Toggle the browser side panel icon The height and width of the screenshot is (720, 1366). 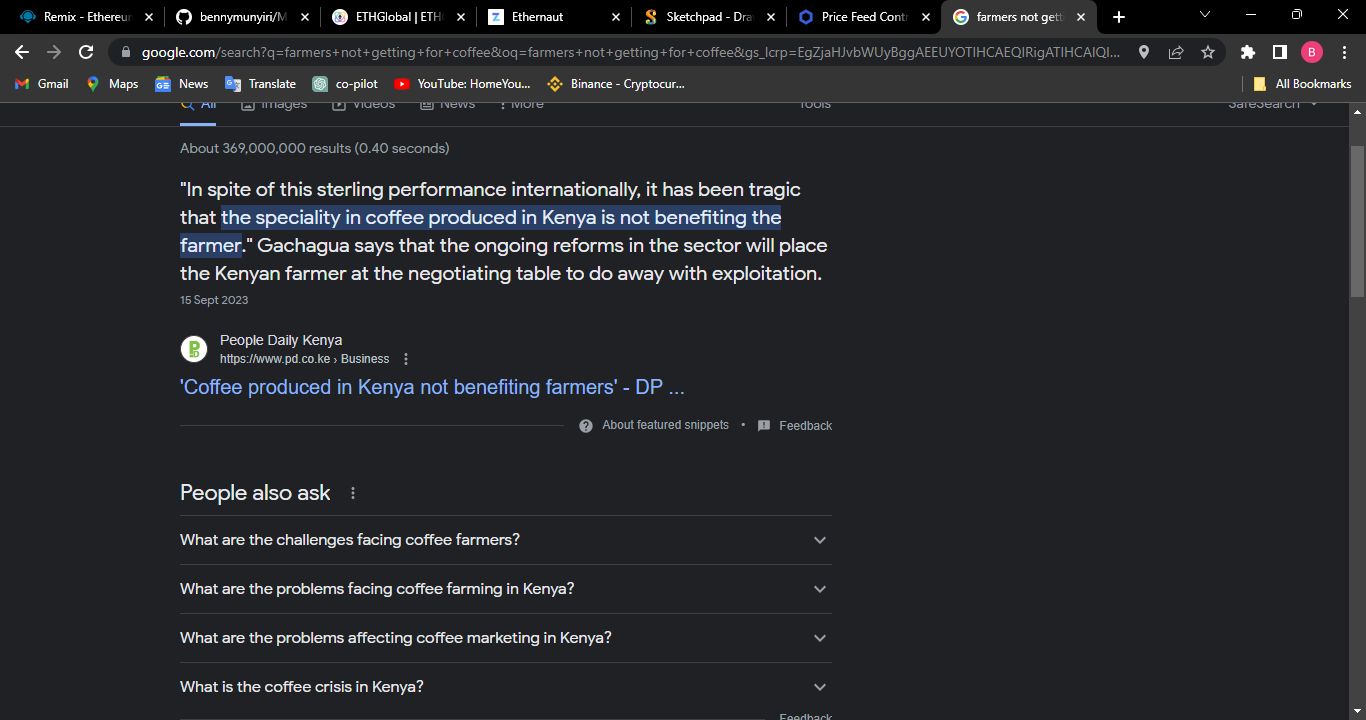click(1279, 52)
